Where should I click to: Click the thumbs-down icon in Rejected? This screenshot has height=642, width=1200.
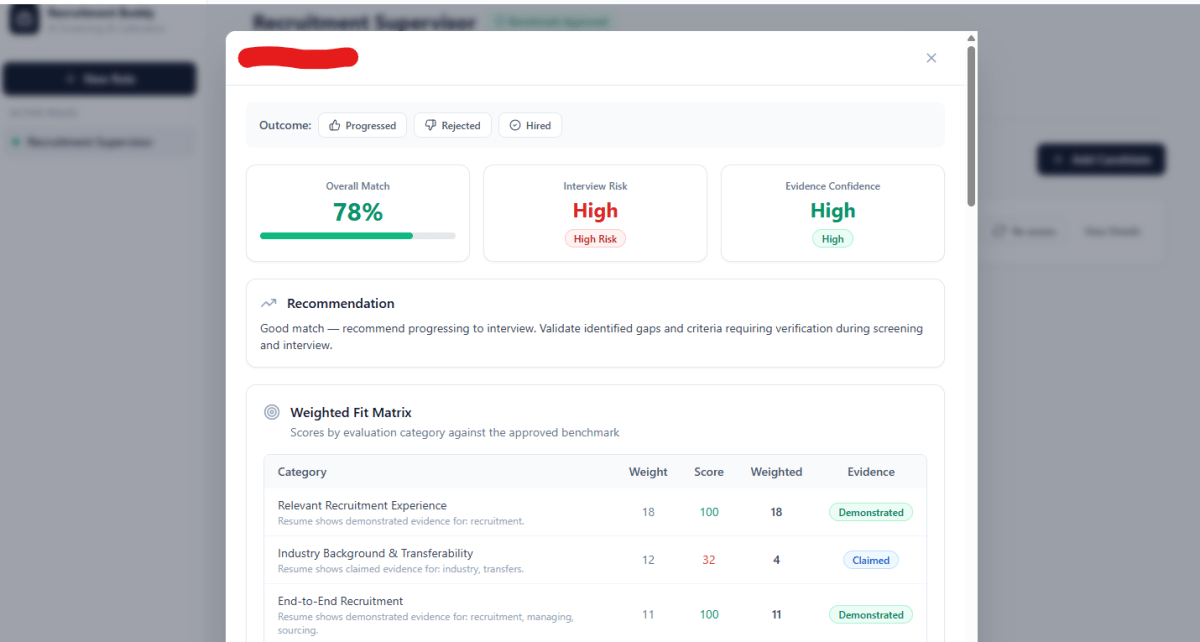[x=430, y=125]
